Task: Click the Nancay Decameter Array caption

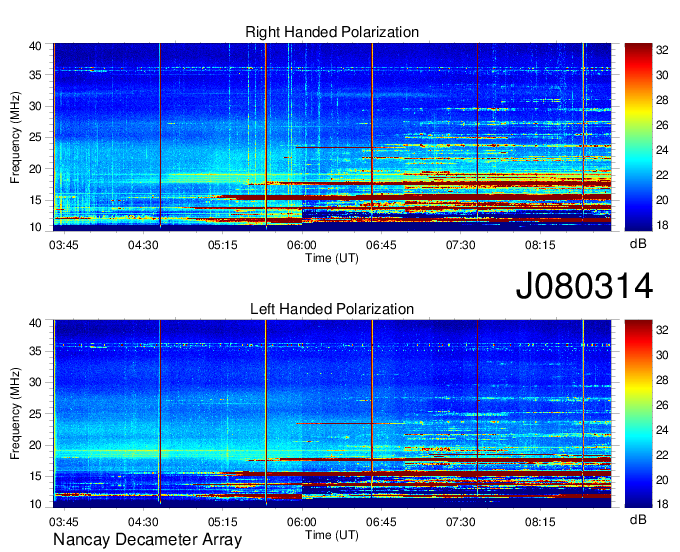Action: [147, 540]
